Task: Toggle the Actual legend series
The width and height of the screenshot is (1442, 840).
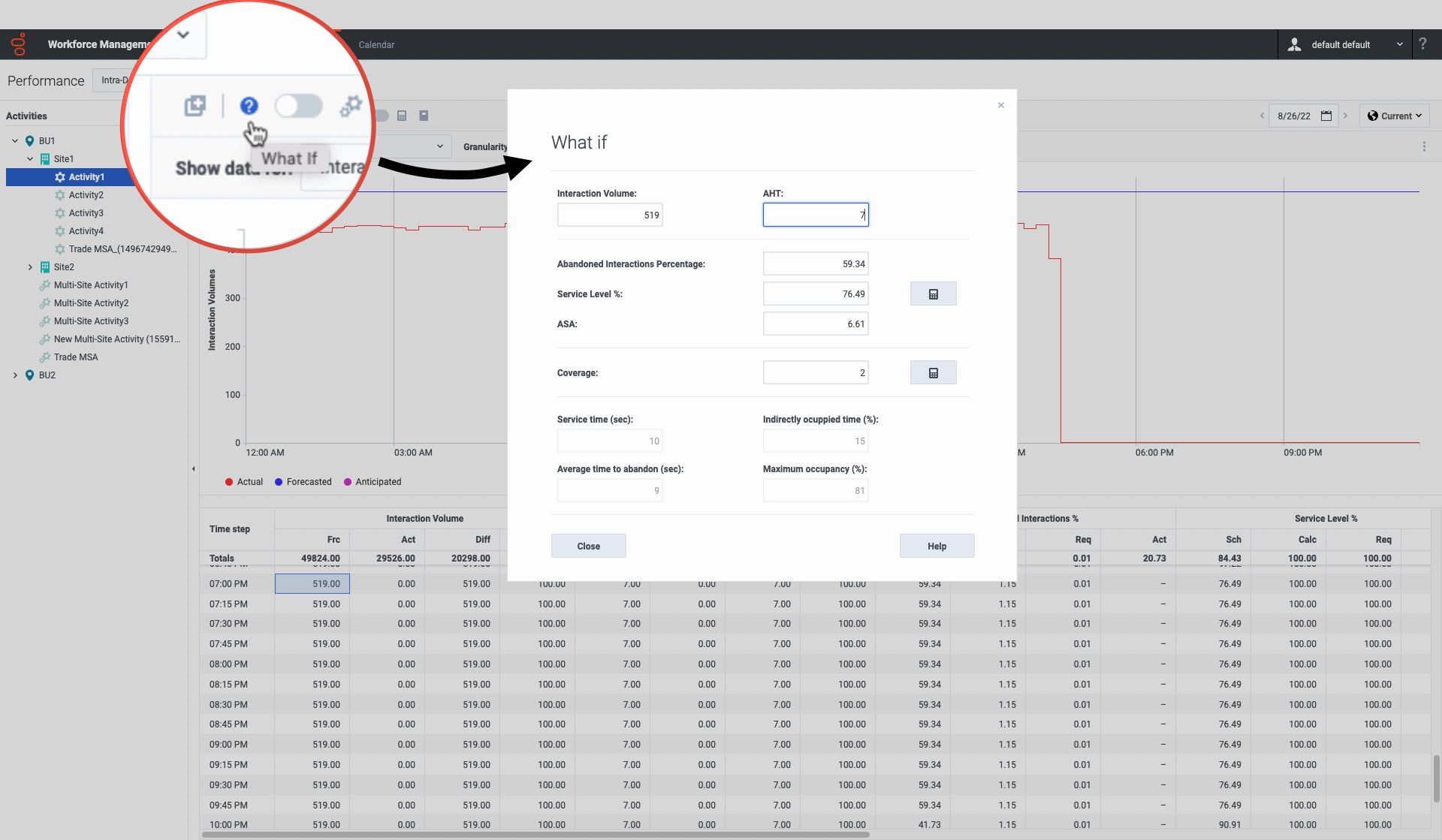Action: coord(243,482)
